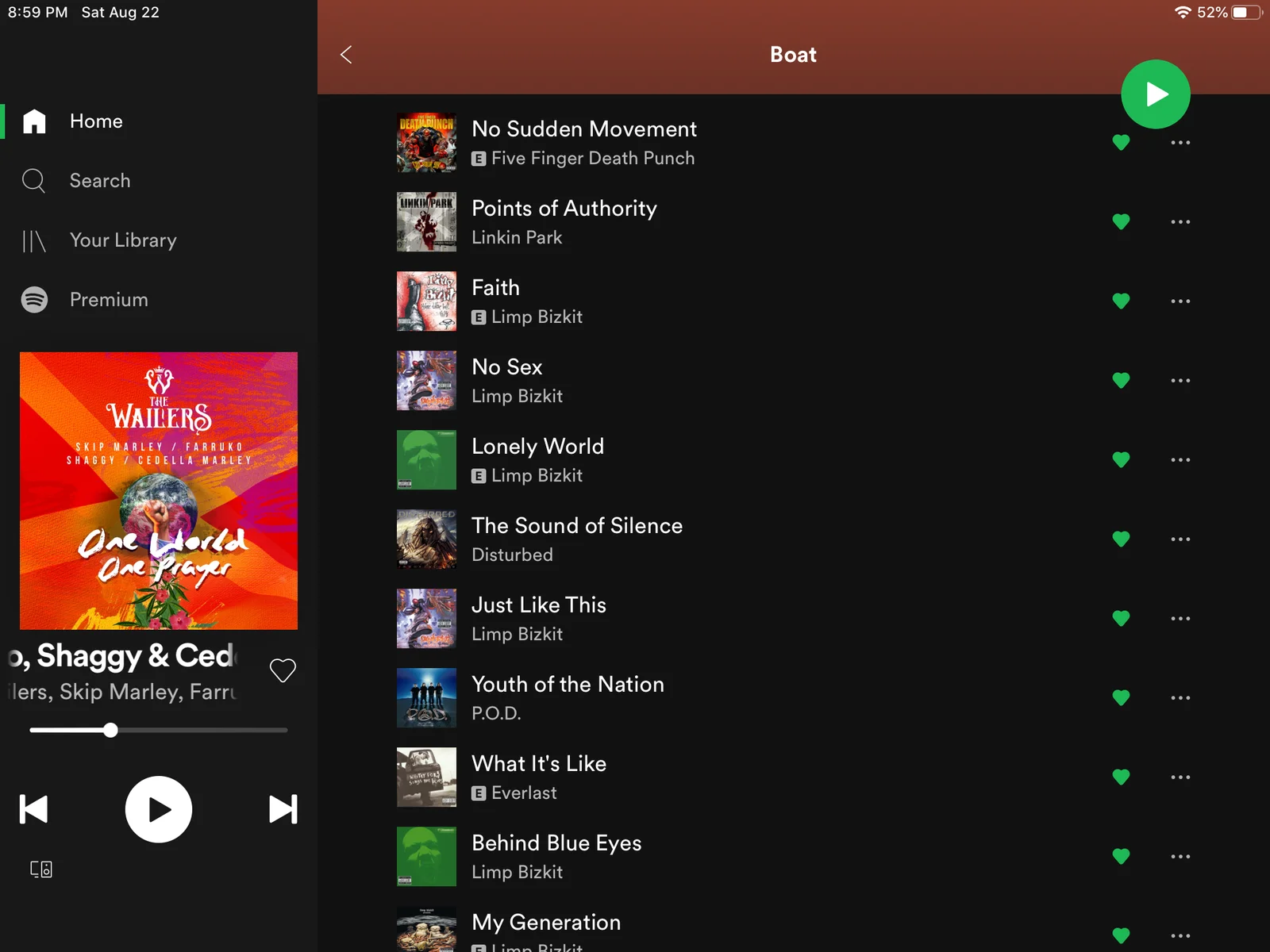
Task: Click the Youth of the Nation album cover
Action: (x=426, y=698)
